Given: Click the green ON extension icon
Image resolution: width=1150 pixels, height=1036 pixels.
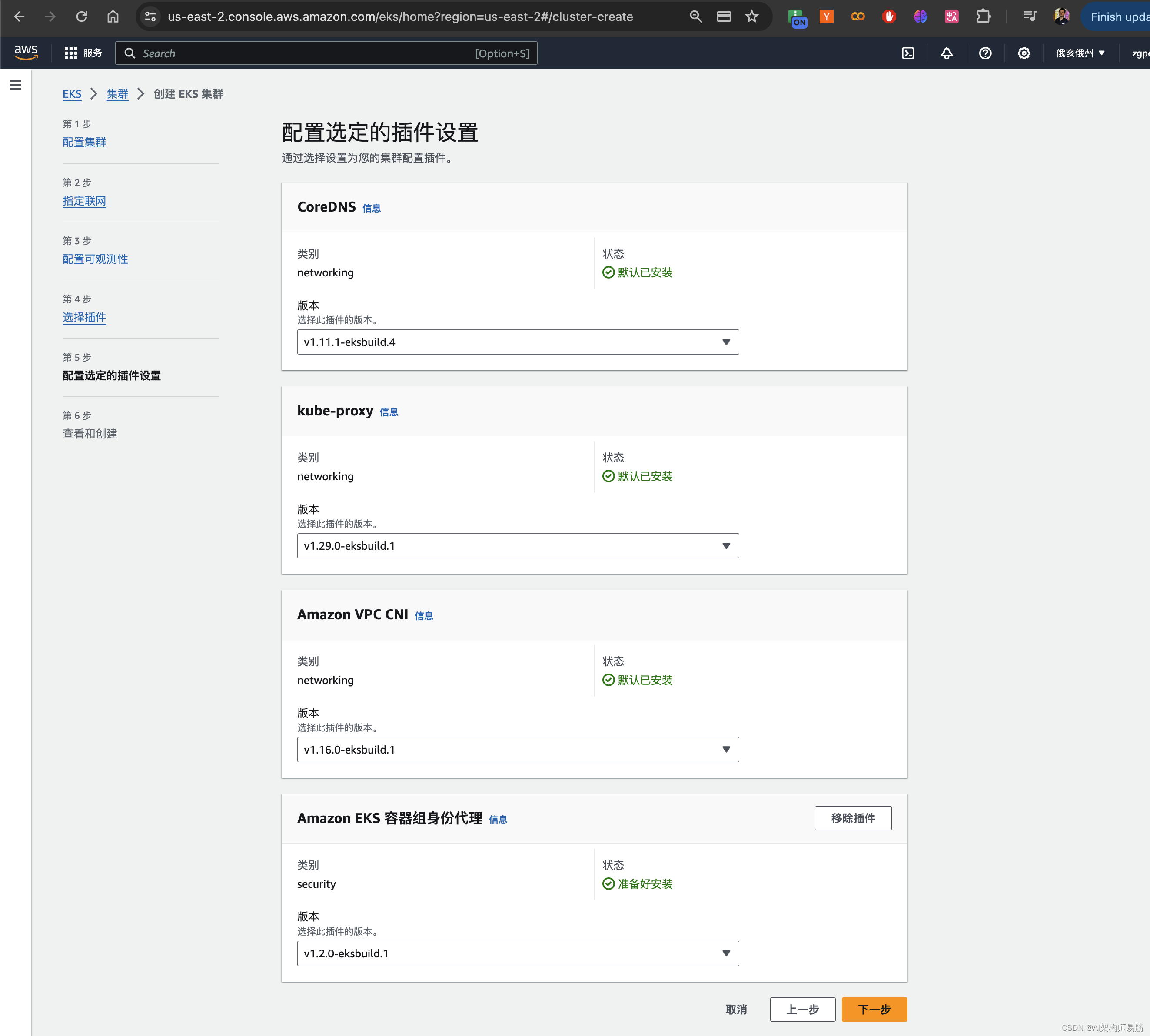Looking at the screenshot, I should point(797,18).
